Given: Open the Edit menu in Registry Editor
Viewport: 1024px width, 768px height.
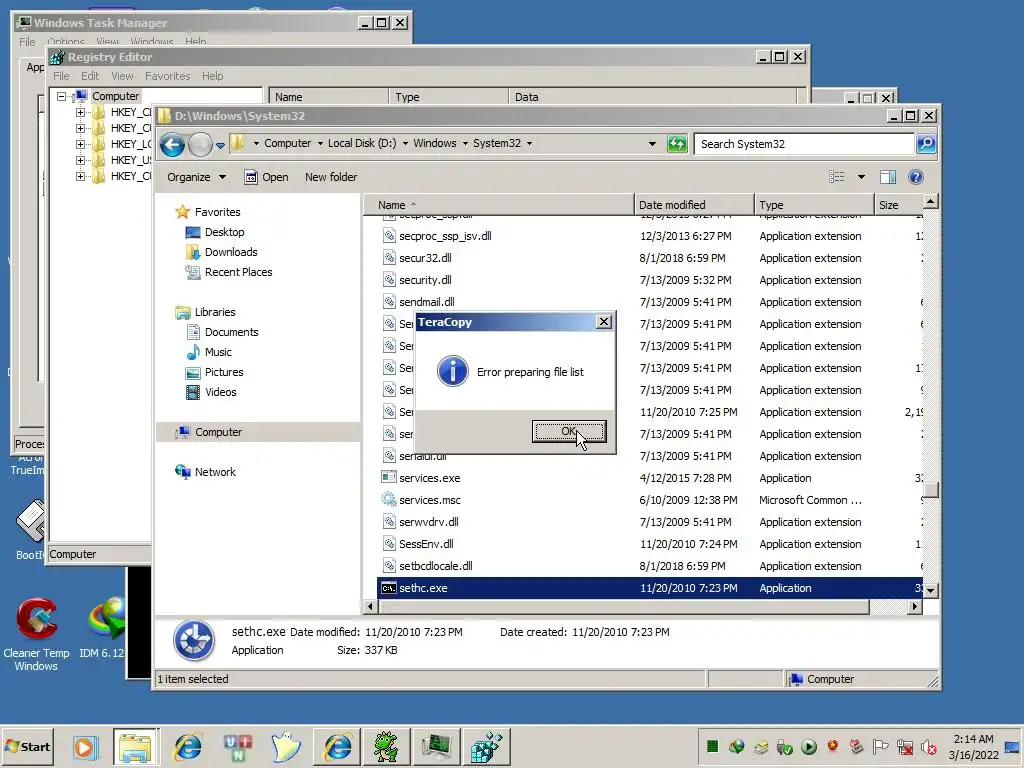Looking at the screenshot, I should pos(90,76).
